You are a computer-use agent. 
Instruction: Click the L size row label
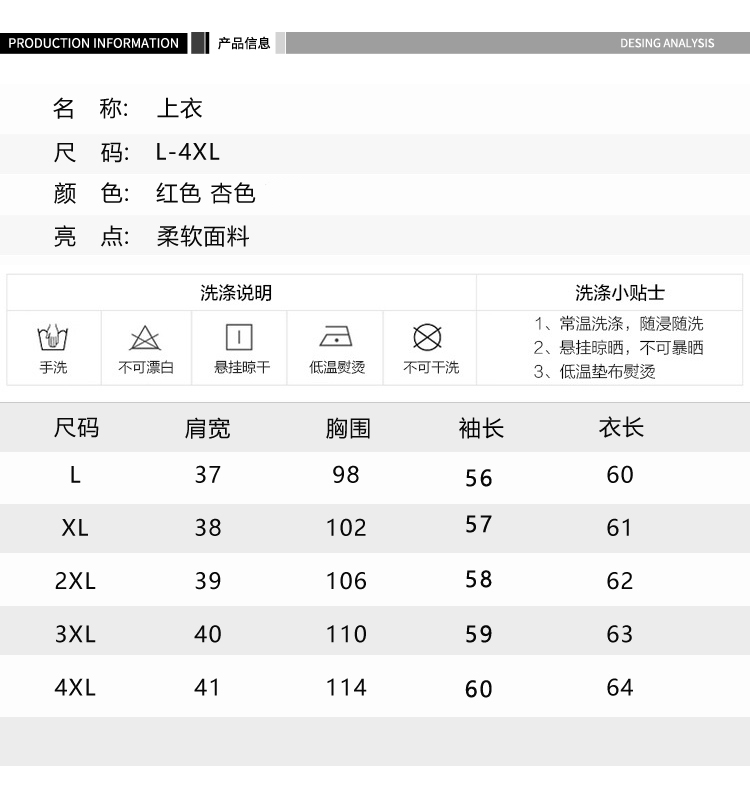point(75,475)
